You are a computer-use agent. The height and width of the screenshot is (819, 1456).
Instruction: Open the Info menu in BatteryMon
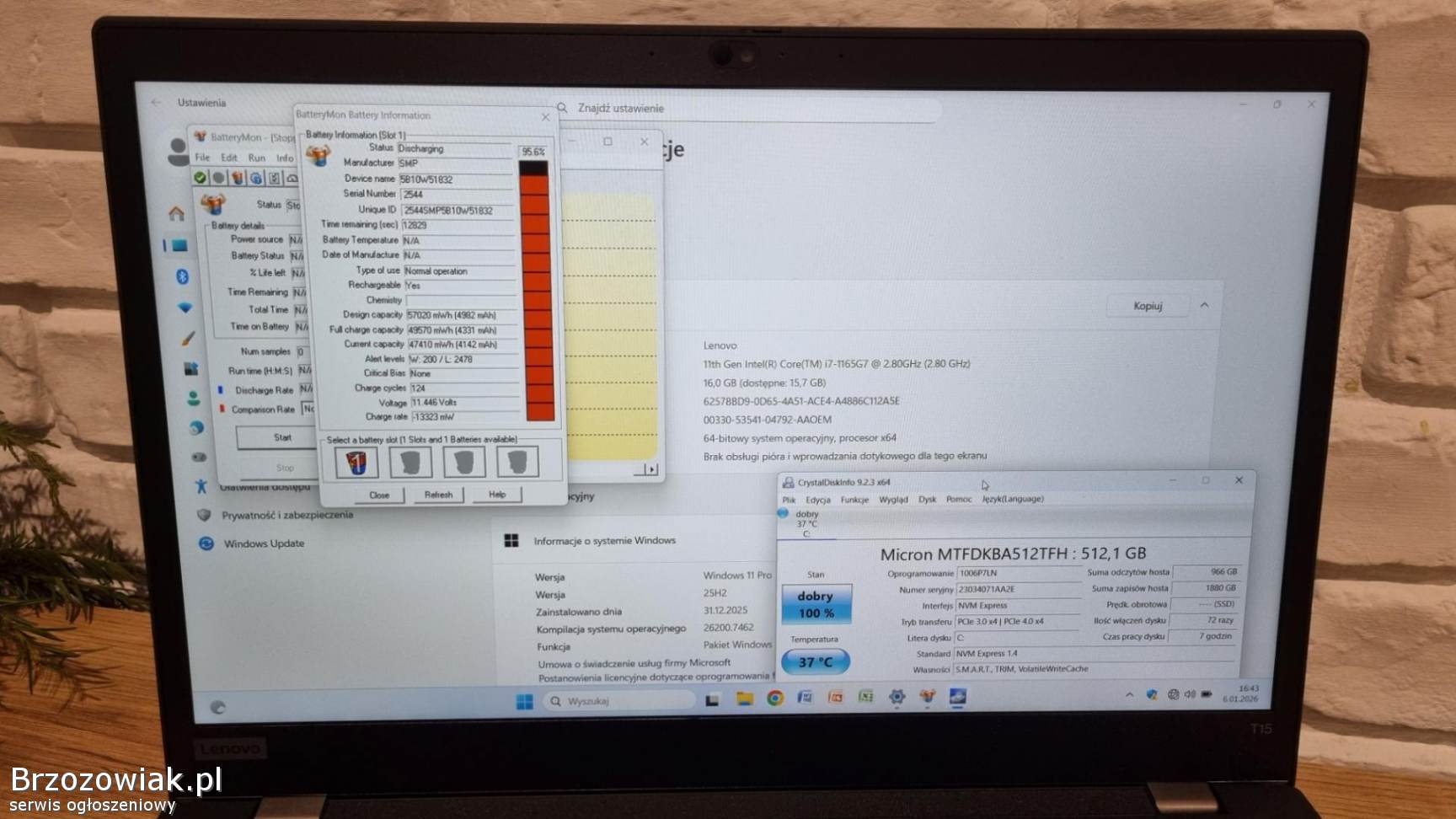[285, 158]
